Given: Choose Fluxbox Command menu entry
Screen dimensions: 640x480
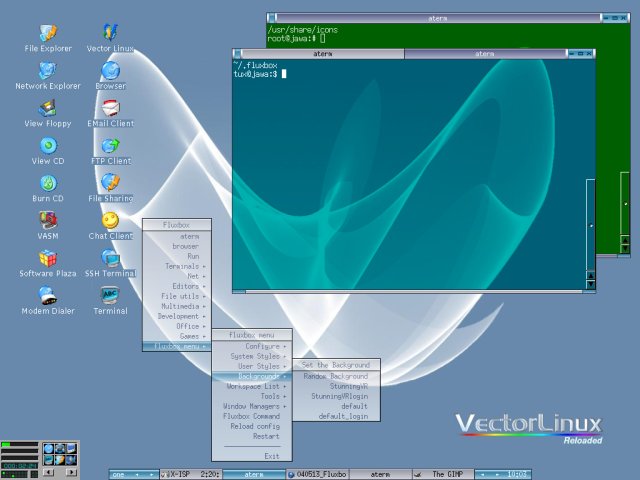Looking at the screenshot, I should pyautogui.click(x=252, y=416).
